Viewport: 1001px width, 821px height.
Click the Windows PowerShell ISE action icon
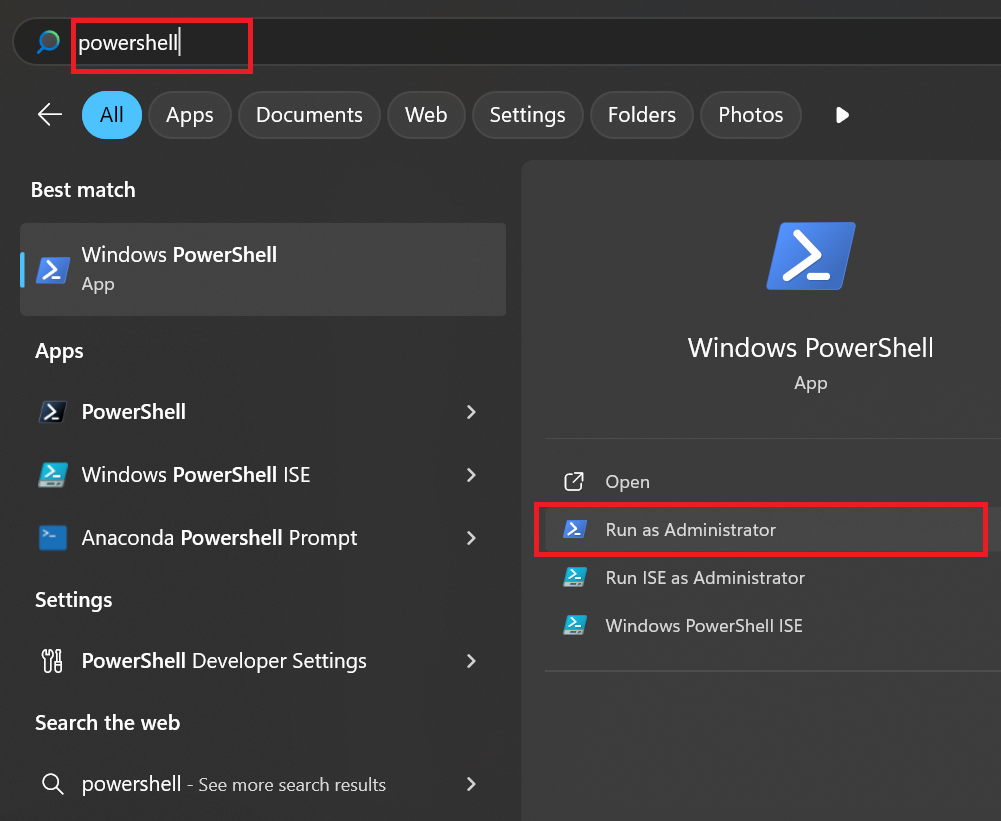575,625
